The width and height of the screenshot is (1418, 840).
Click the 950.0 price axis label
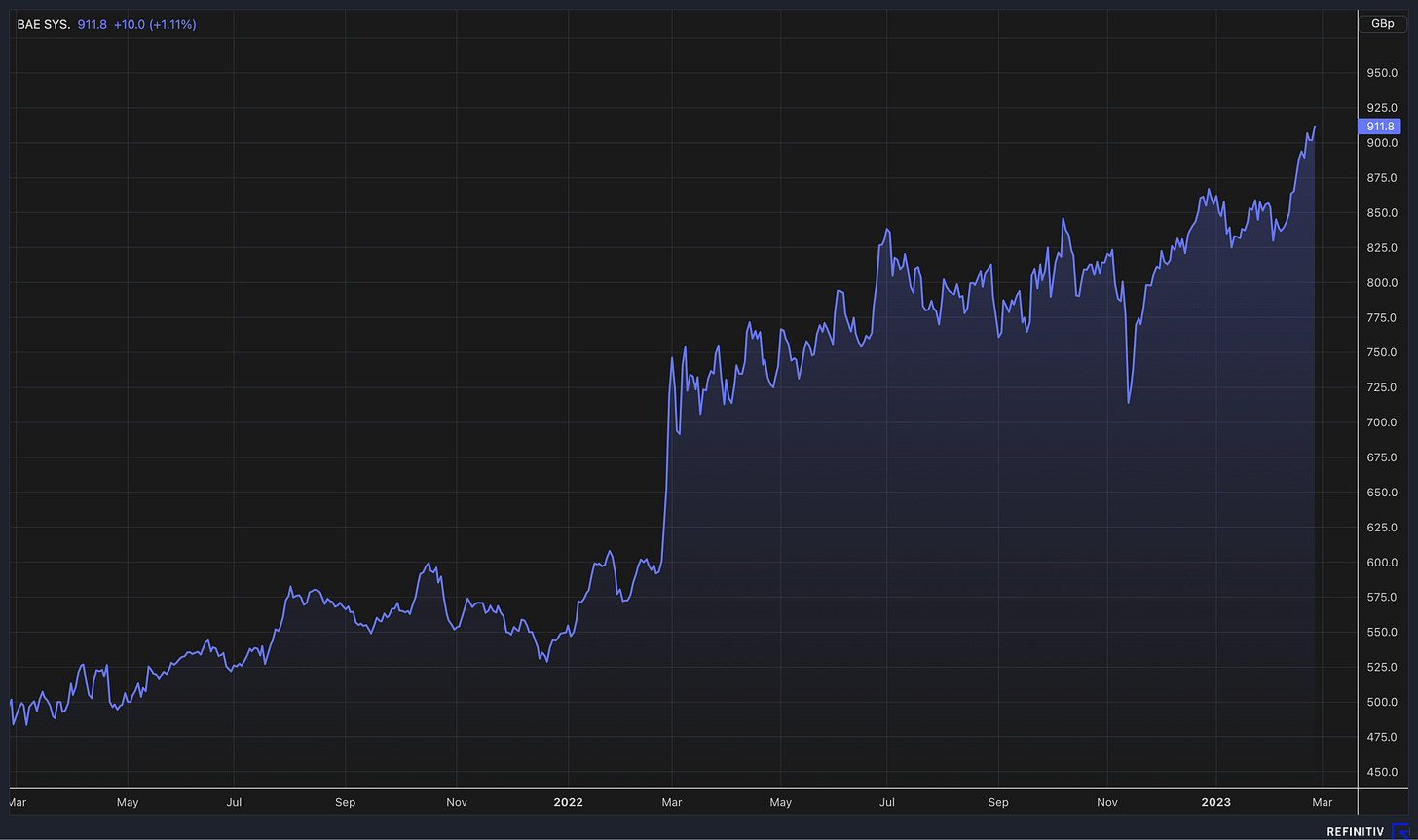click(1382, 73)
